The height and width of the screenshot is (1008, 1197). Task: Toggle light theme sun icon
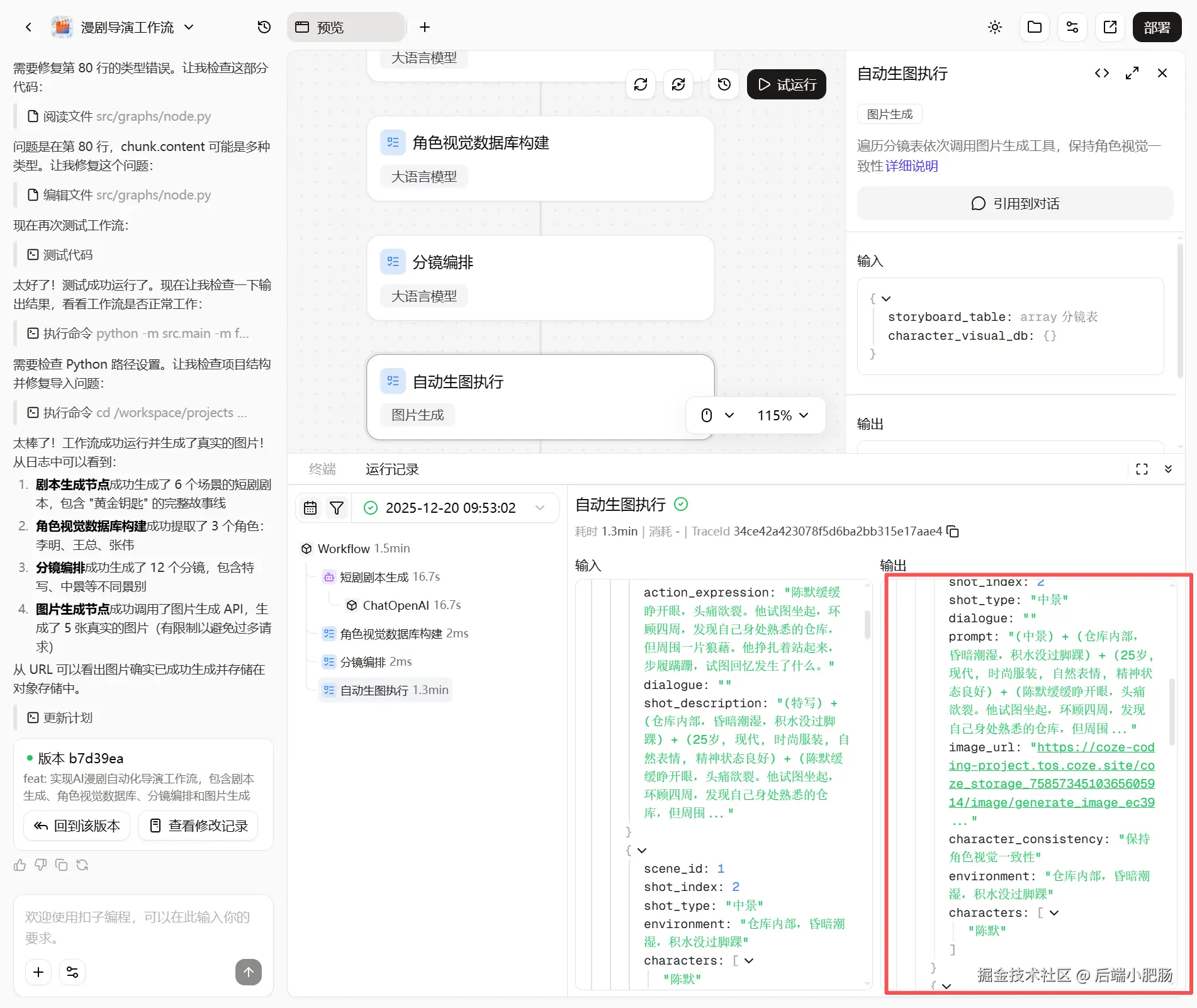click(x=995, y=27)
